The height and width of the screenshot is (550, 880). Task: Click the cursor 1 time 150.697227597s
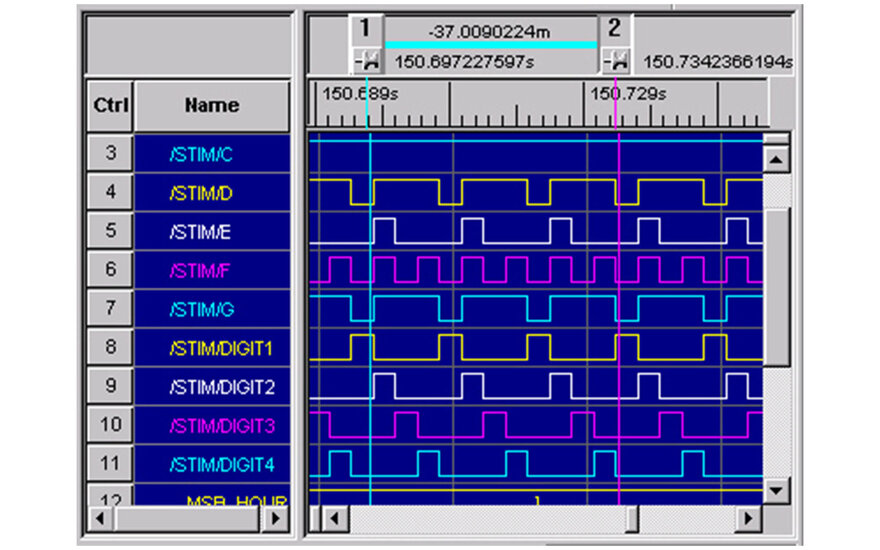tap(464, 62)
